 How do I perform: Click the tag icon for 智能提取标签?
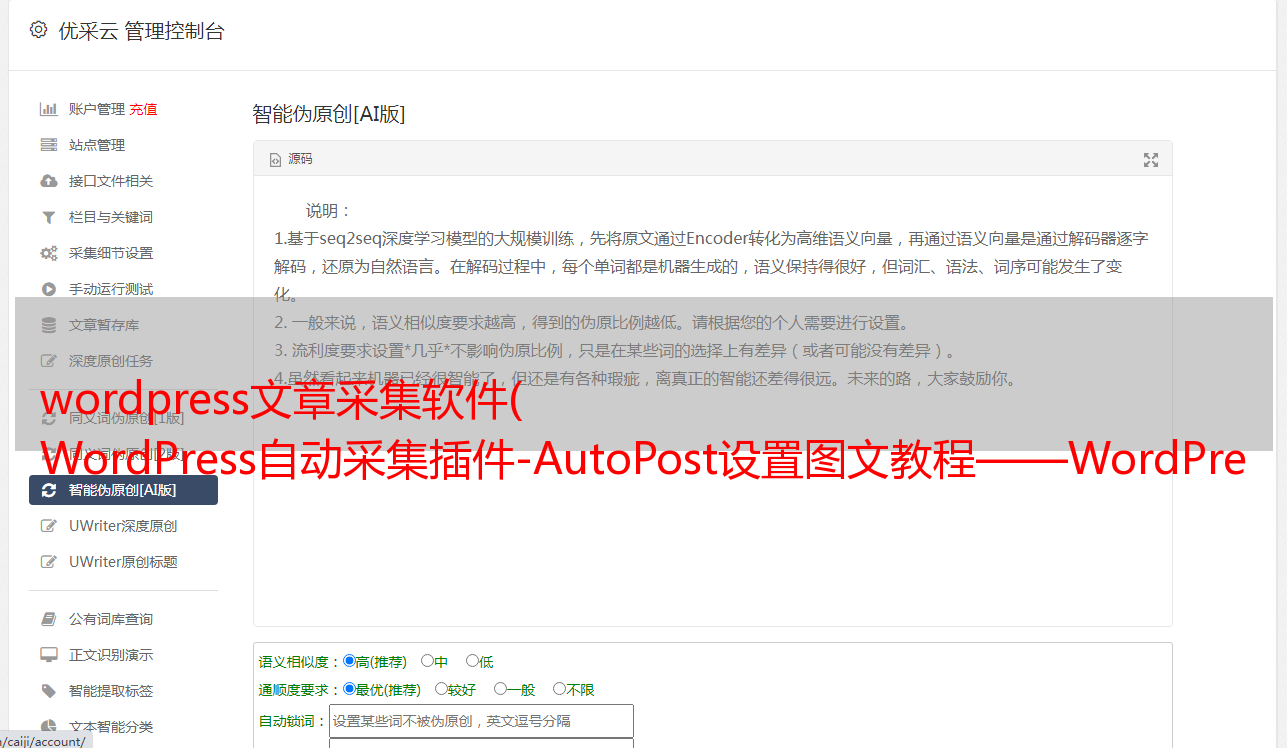click(x=48, y=691)
